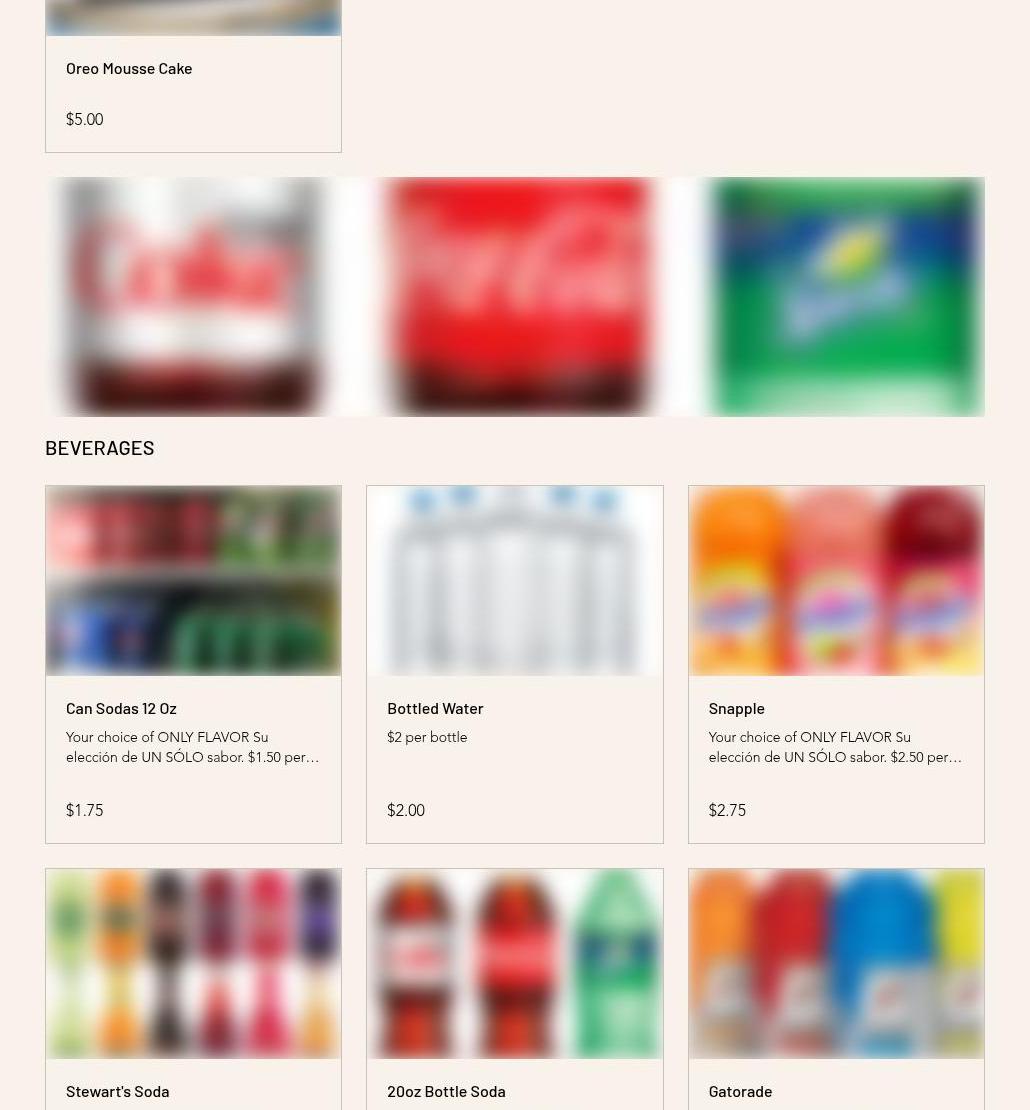Click the Bottled Water title

click(435, 709)
